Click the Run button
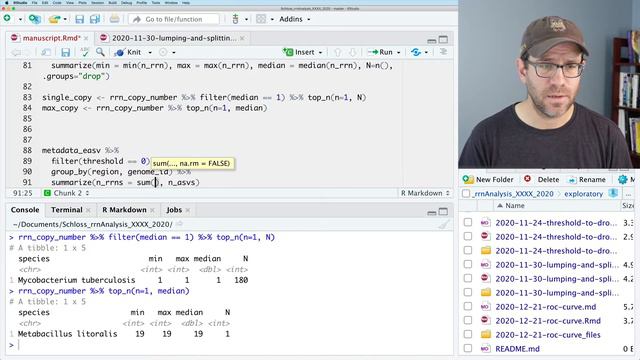The image size is (640, 360). [380, 52]
